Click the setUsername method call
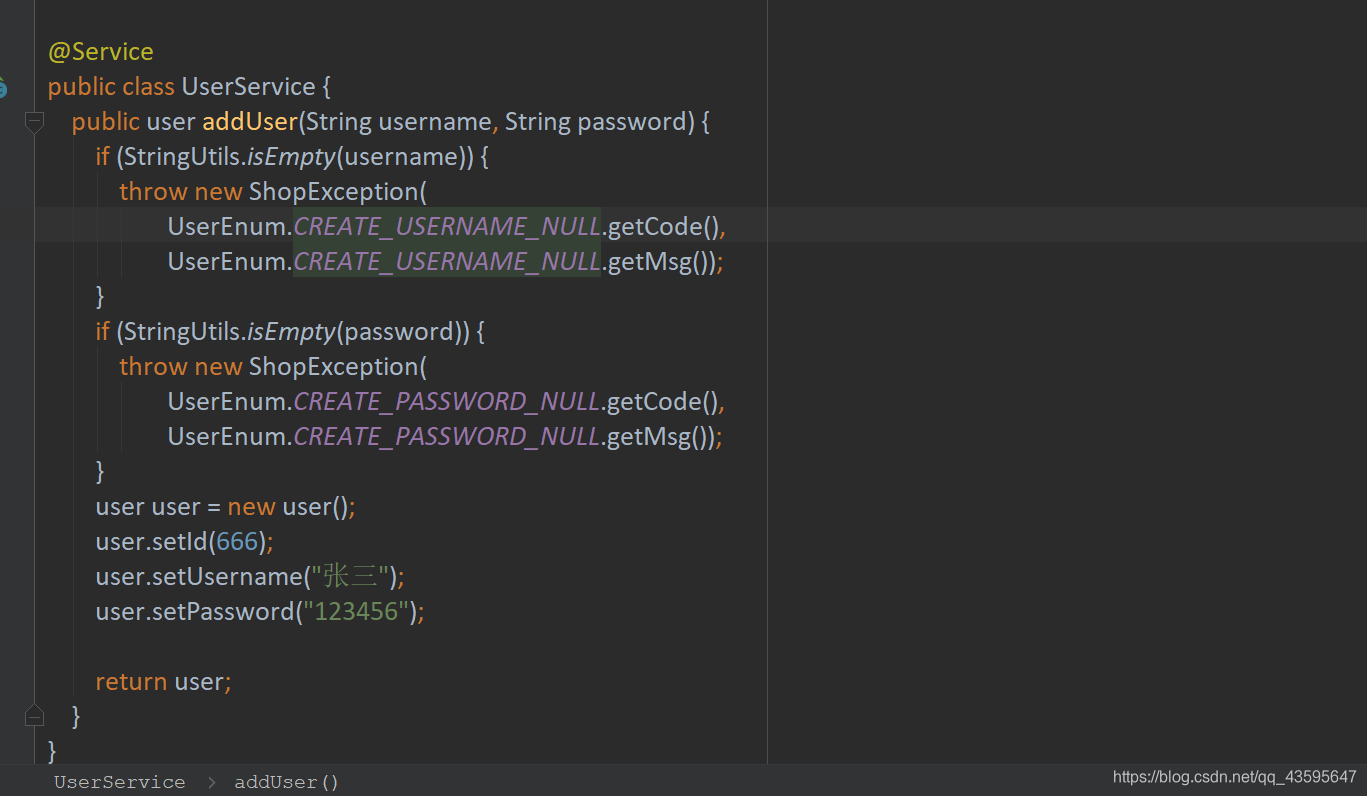 click(x=226, y=577)
